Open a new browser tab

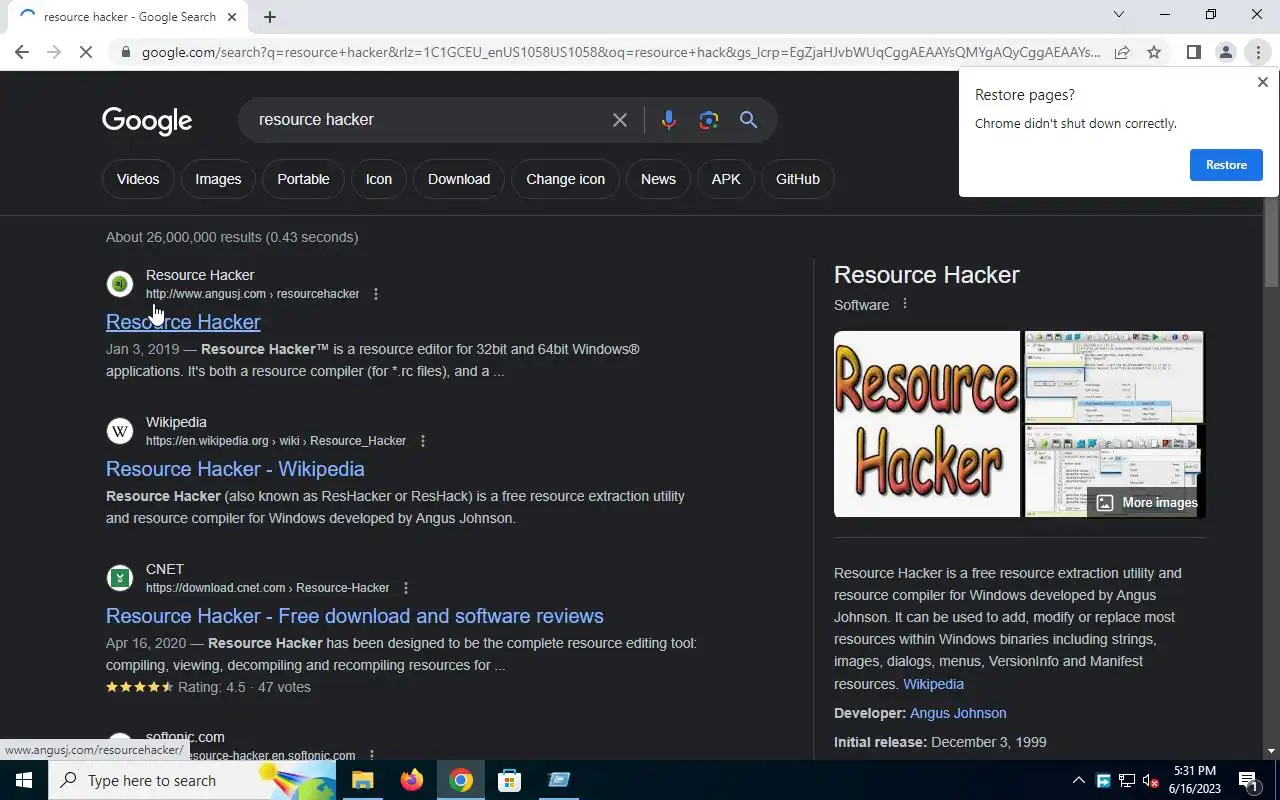tap(270, 16)
